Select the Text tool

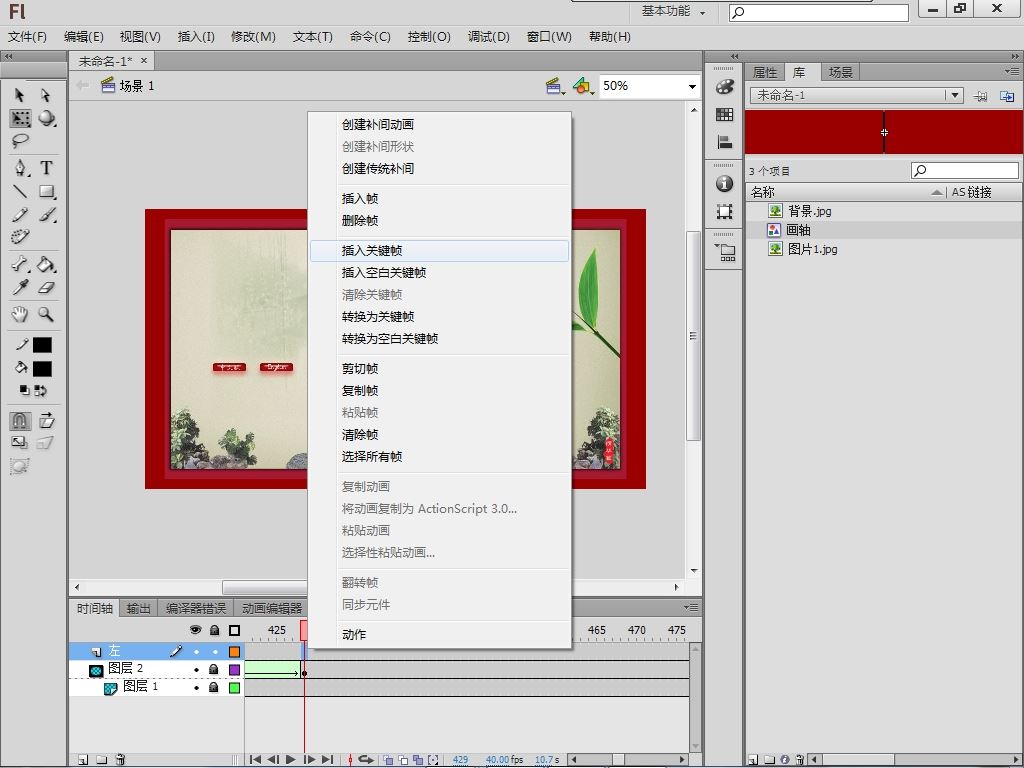tap(46, 167)
